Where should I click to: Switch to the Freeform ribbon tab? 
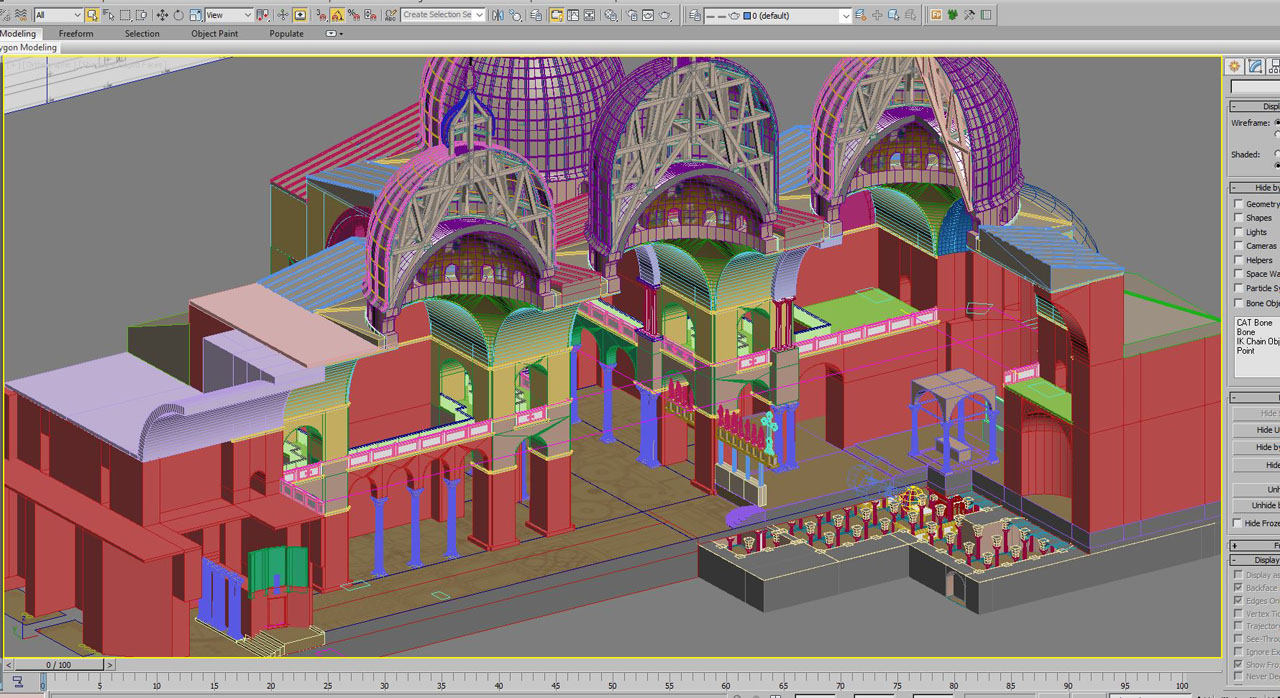(76, 34)
